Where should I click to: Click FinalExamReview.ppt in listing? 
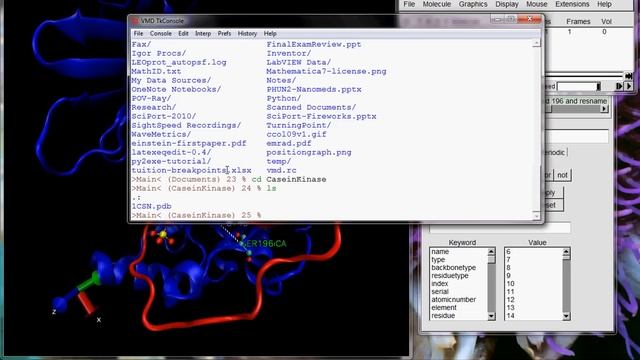pyautogui.click(x=314, y=44)
